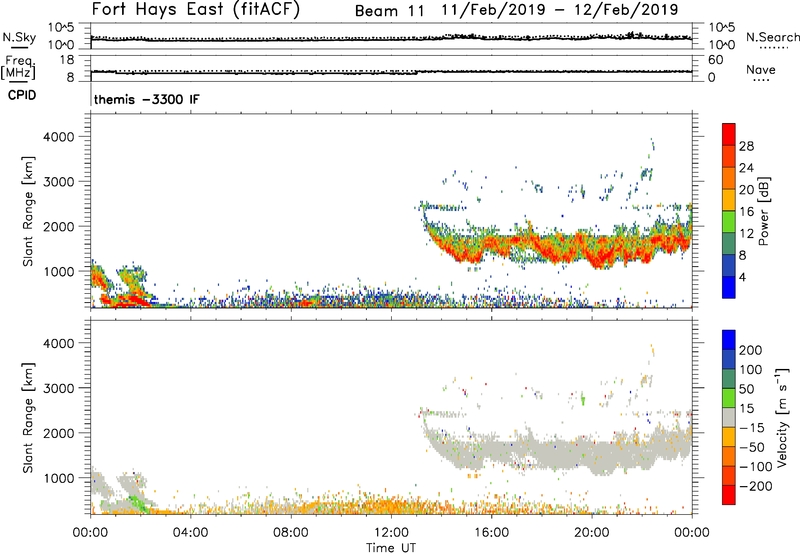800x554 pixels.
Task: Pick the yellow 16–20 dB Power colorbar segment
Action: point(729,200)
